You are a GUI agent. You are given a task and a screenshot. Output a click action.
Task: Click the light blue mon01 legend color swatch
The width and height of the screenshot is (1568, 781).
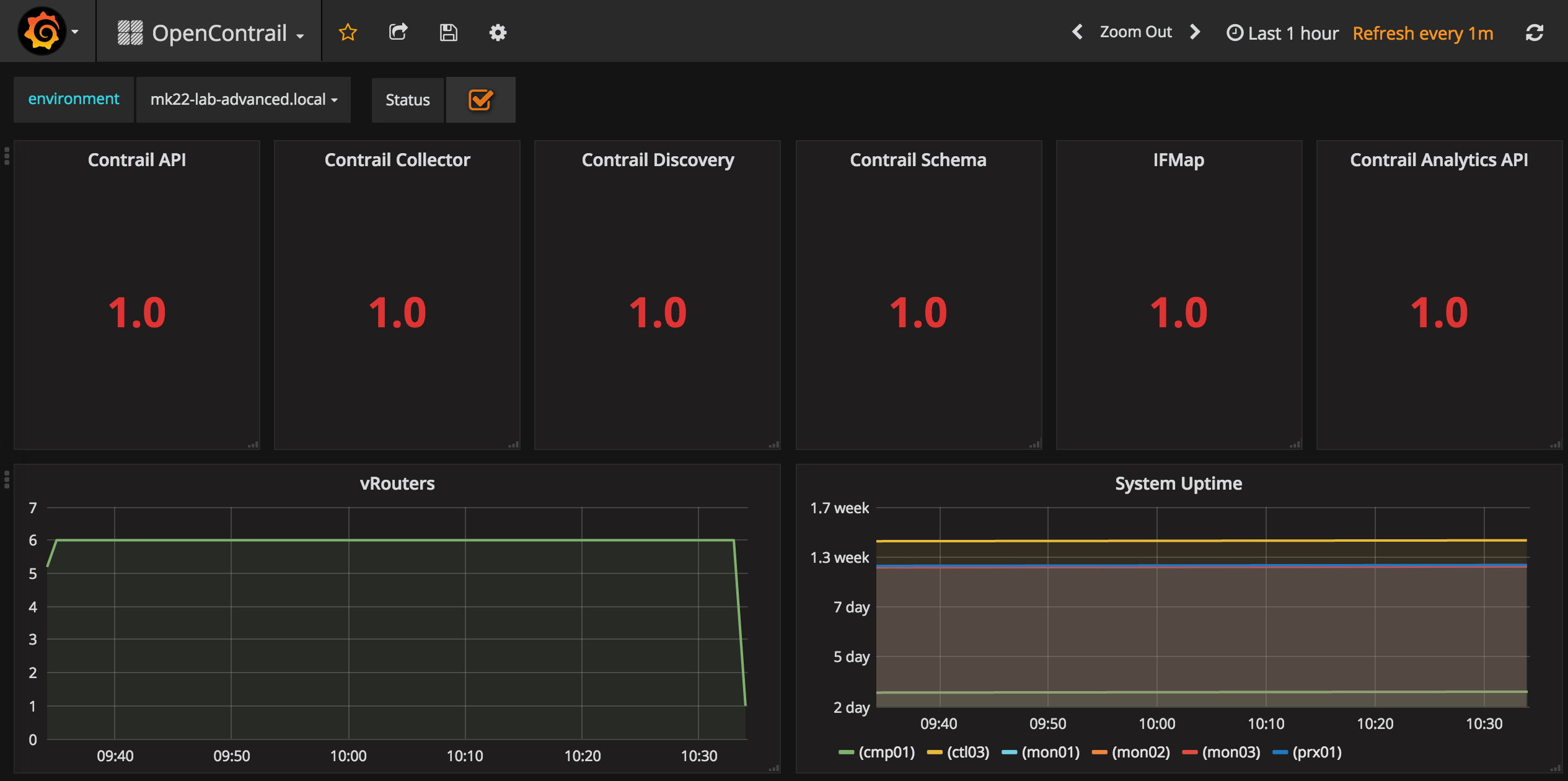[1009, 752]
